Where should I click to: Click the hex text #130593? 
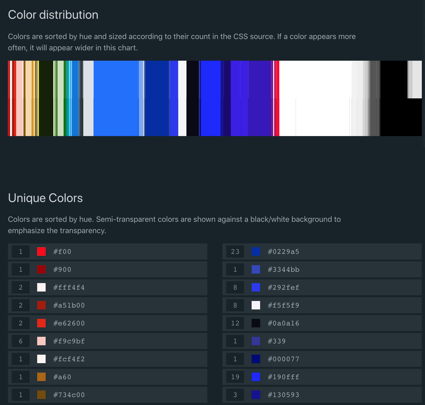click(284, 395)
